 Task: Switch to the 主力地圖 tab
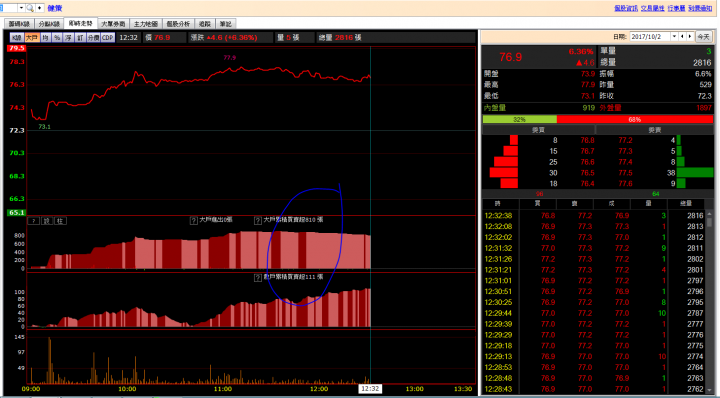click(146, 24)
